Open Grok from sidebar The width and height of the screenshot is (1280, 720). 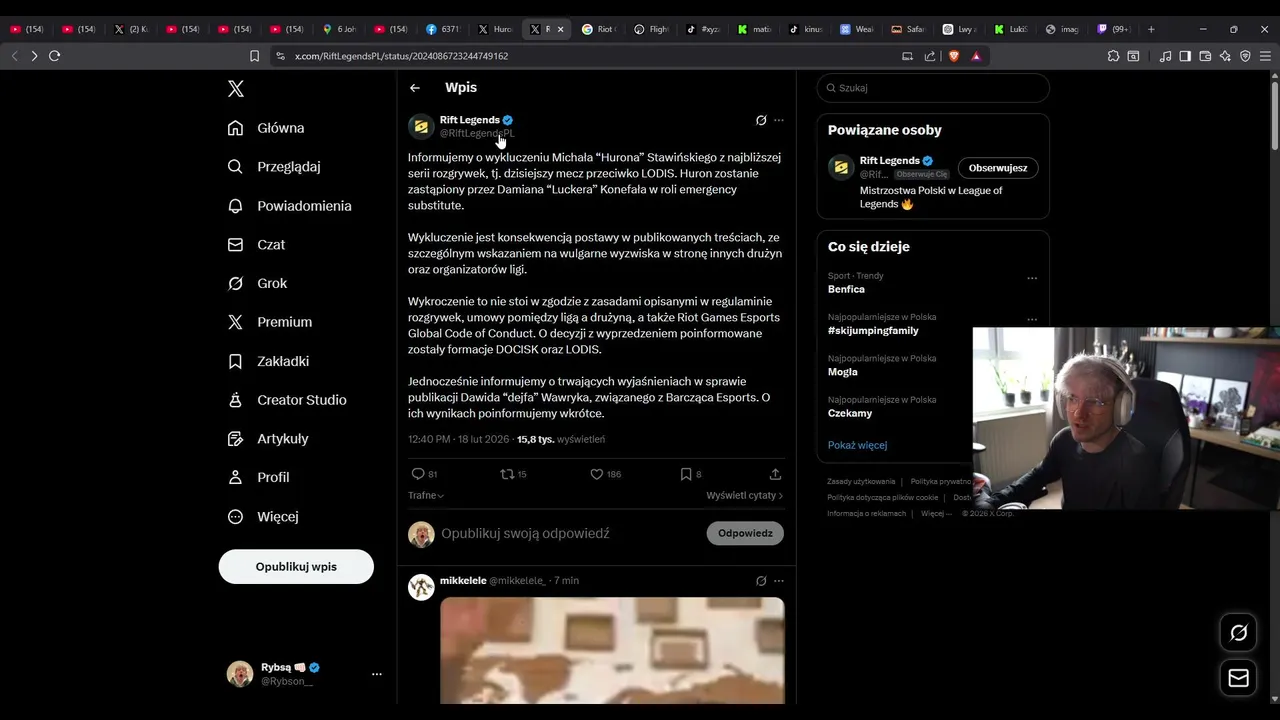click(257, 284)
